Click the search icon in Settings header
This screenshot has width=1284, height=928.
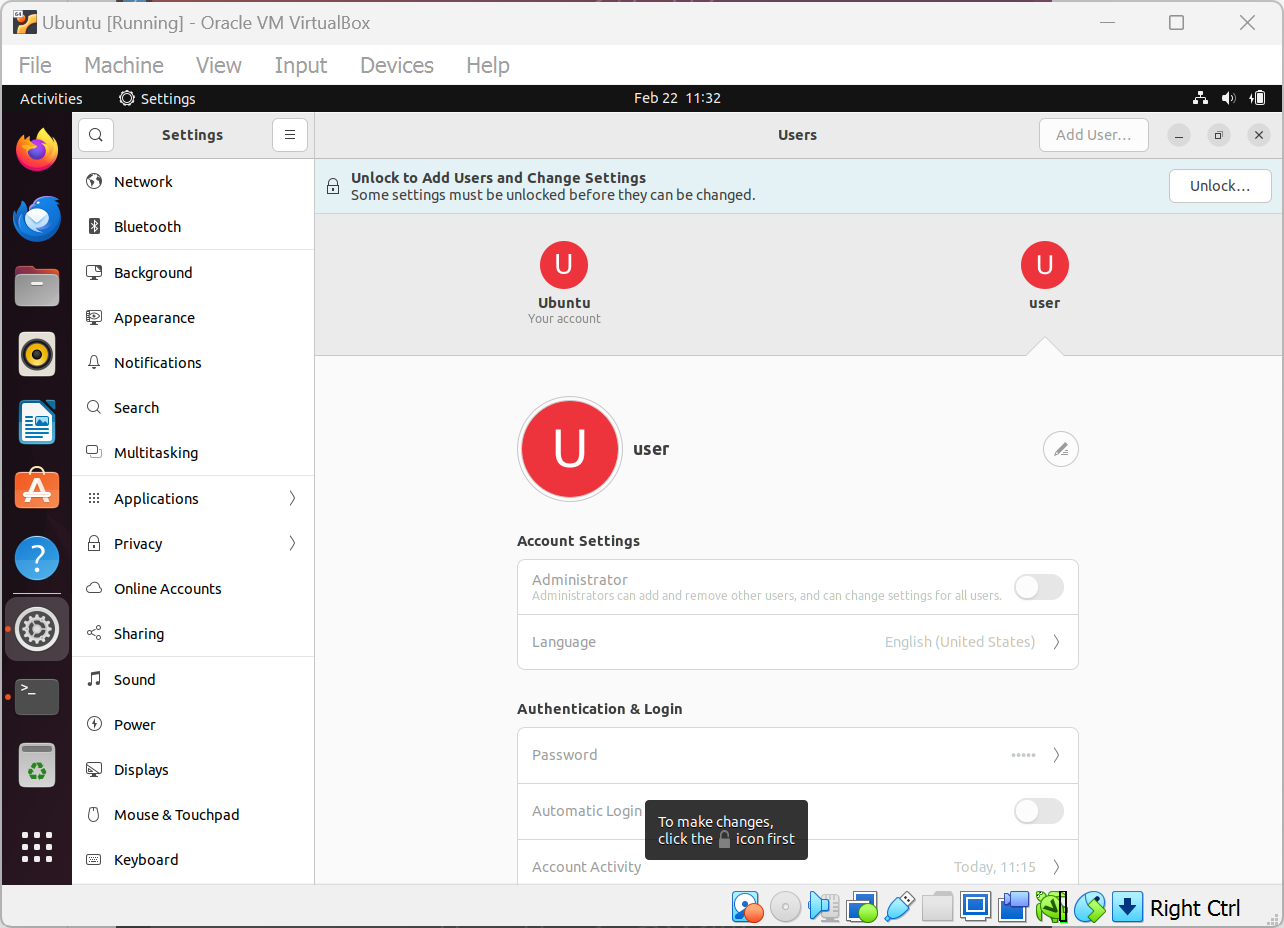[96, 135]
